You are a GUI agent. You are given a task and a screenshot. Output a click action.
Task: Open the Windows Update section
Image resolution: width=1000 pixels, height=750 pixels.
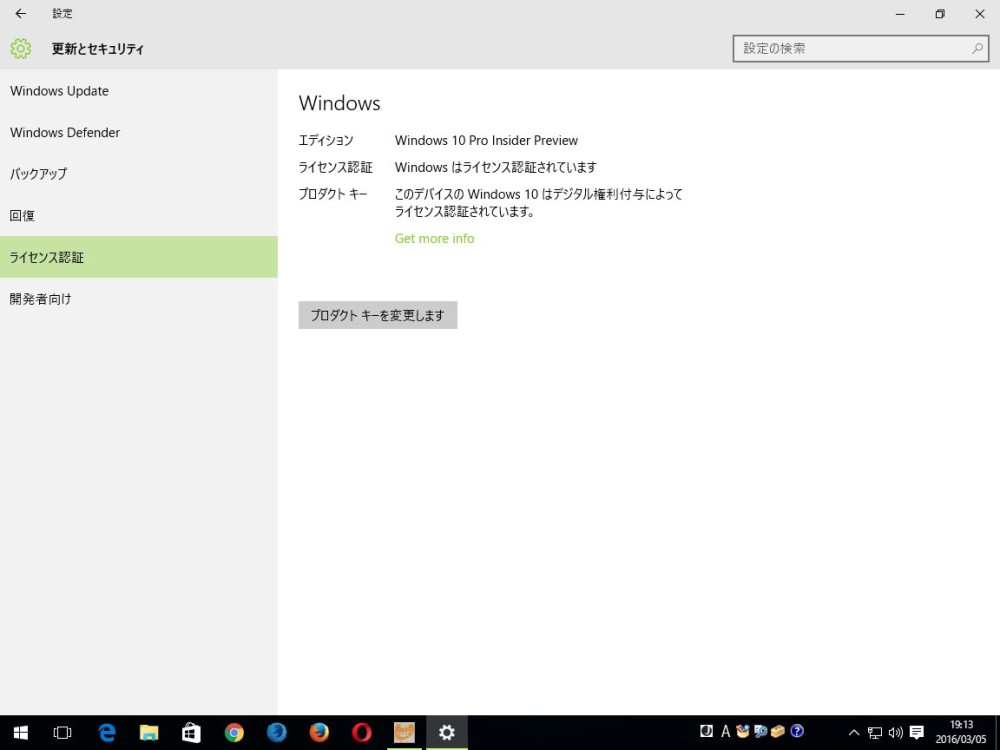pos(60,91)
